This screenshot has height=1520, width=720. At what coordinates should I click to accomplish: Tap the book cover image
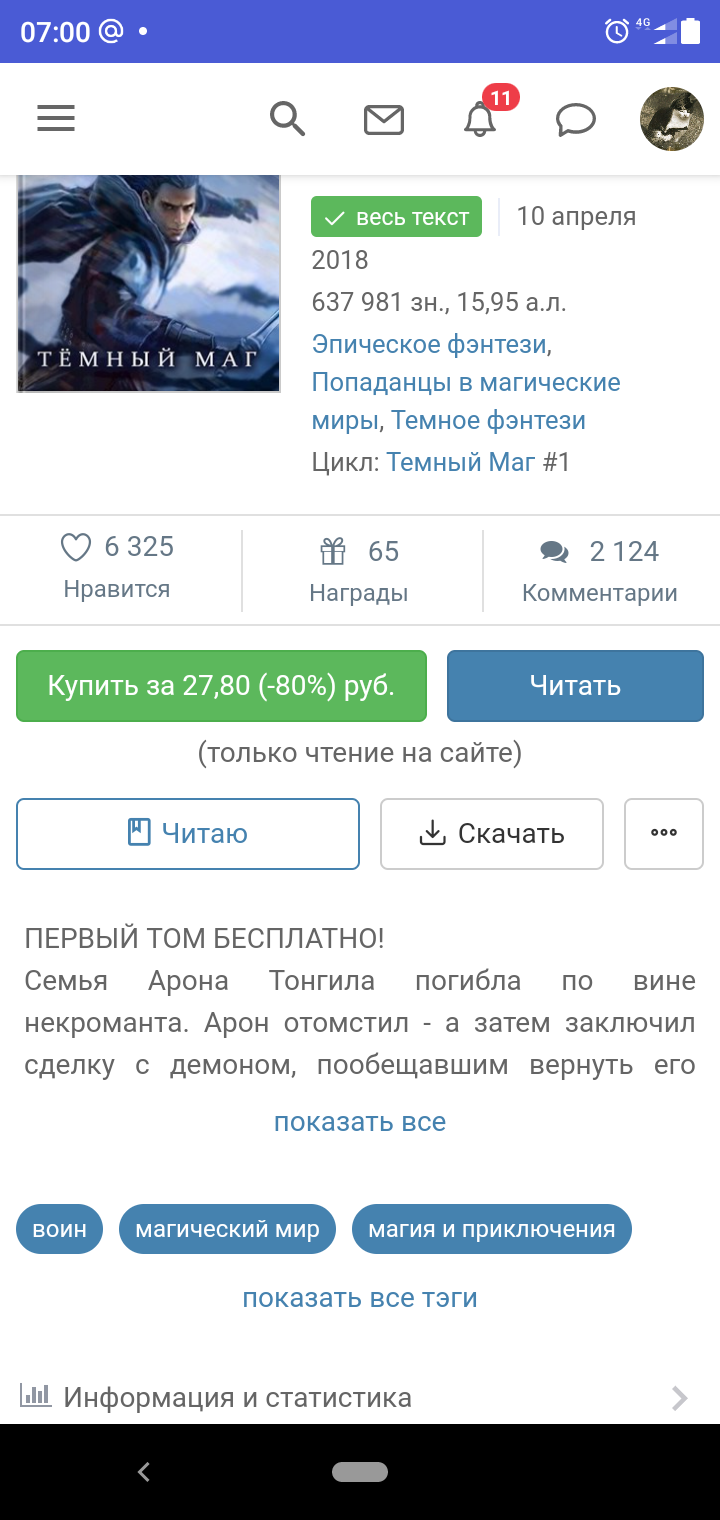click(x=148, y=283)
